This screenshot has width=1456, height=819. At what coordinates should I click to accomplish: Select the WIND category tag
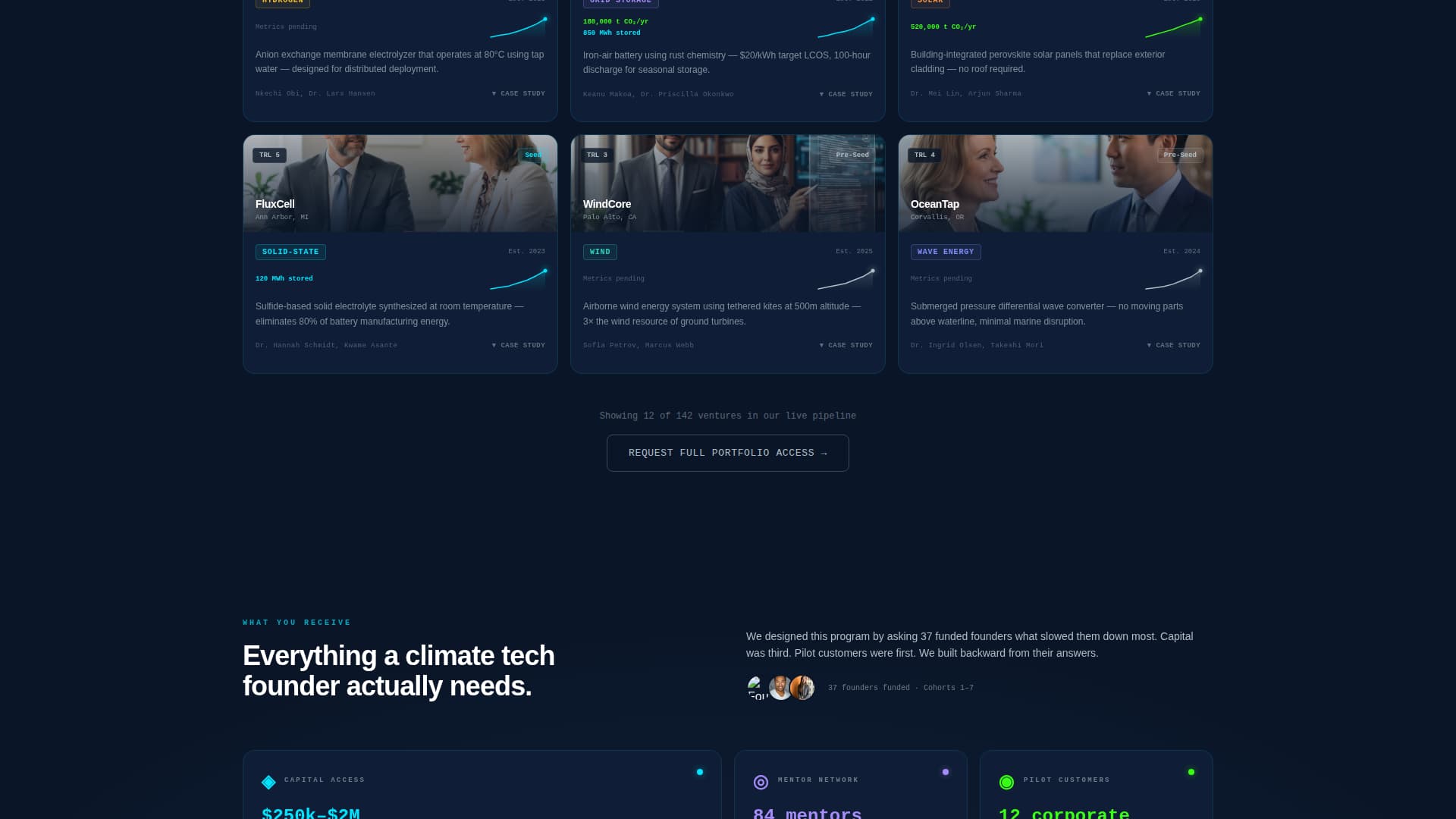pos(600,252)
